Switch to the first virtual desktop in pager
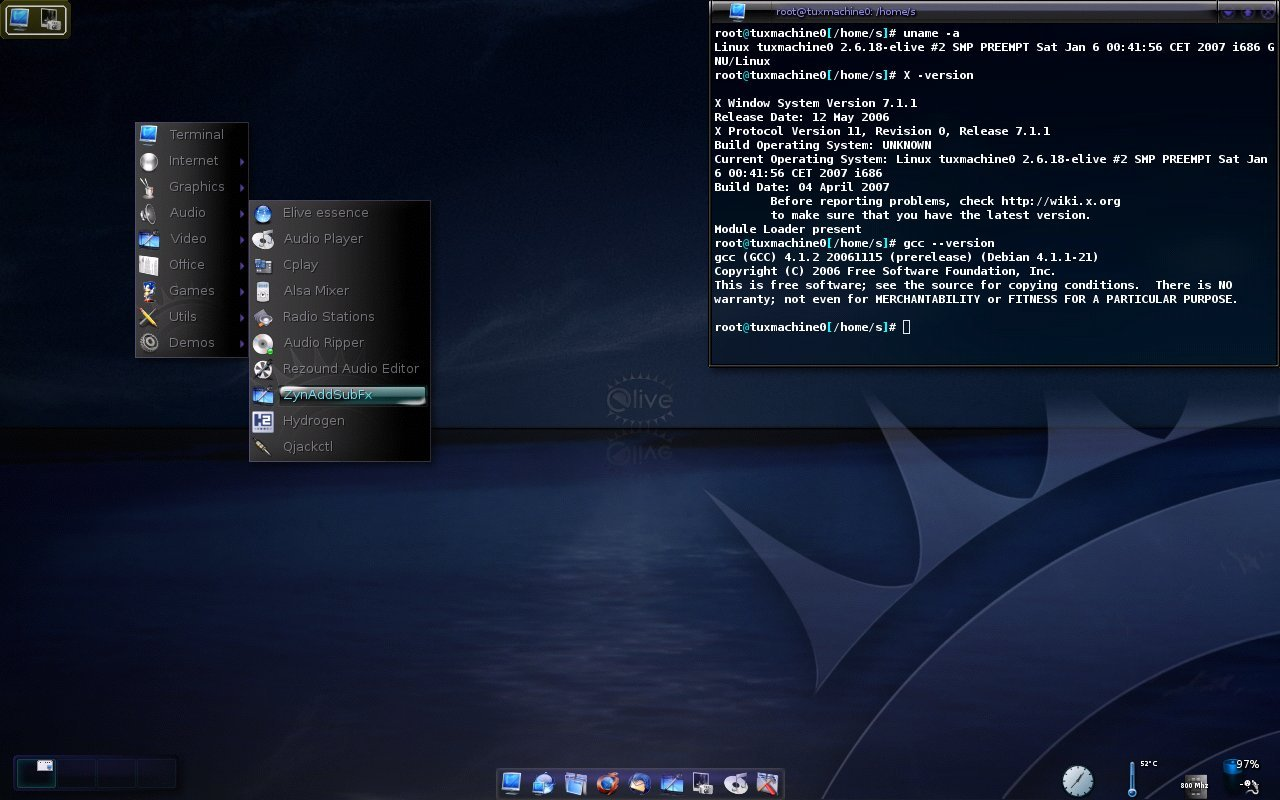This screenshot has width=1280, height=800. 36,773
